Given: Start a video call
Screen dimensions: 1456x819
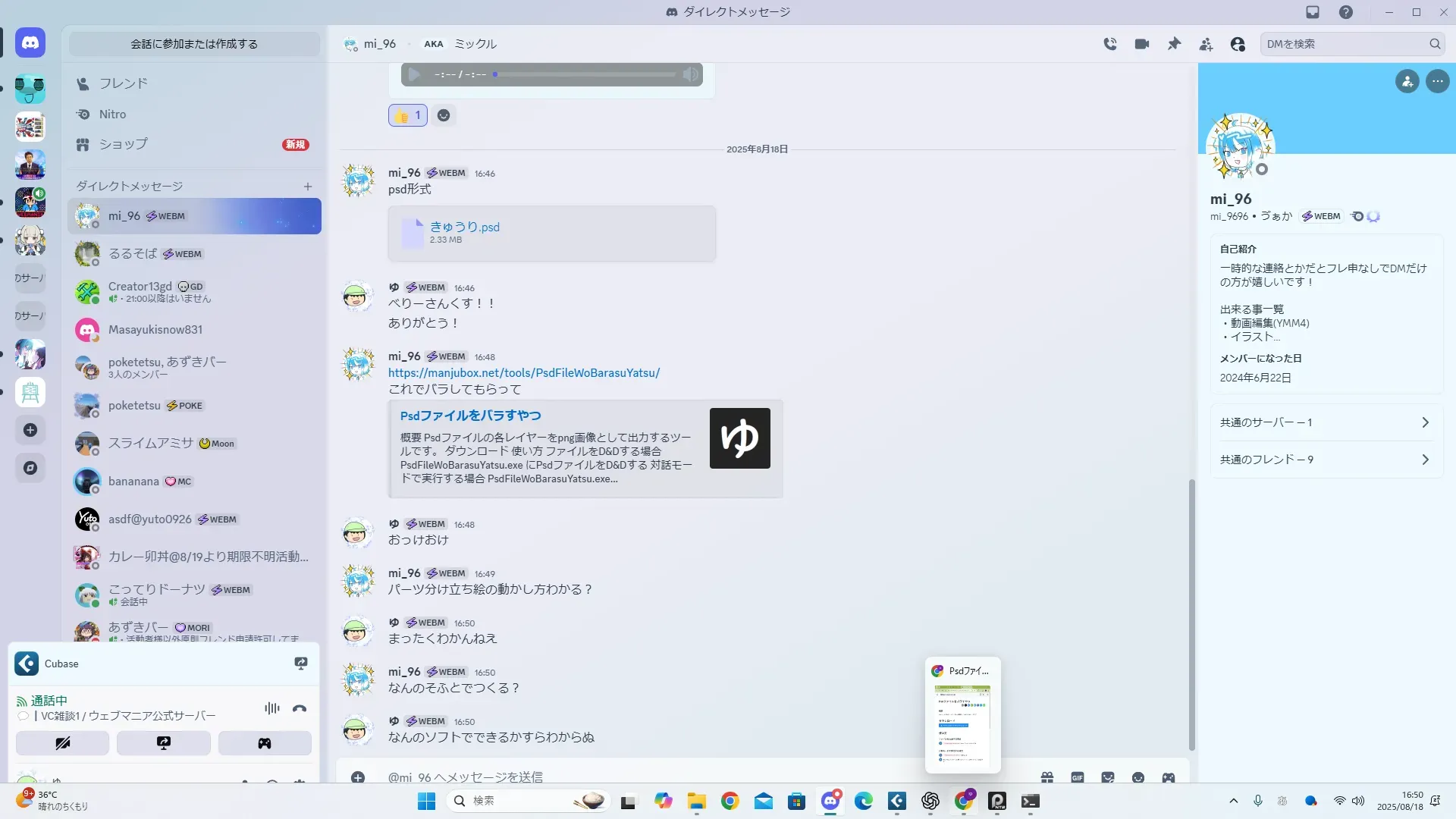Looking at the screenshot, I should point(1142,44).
